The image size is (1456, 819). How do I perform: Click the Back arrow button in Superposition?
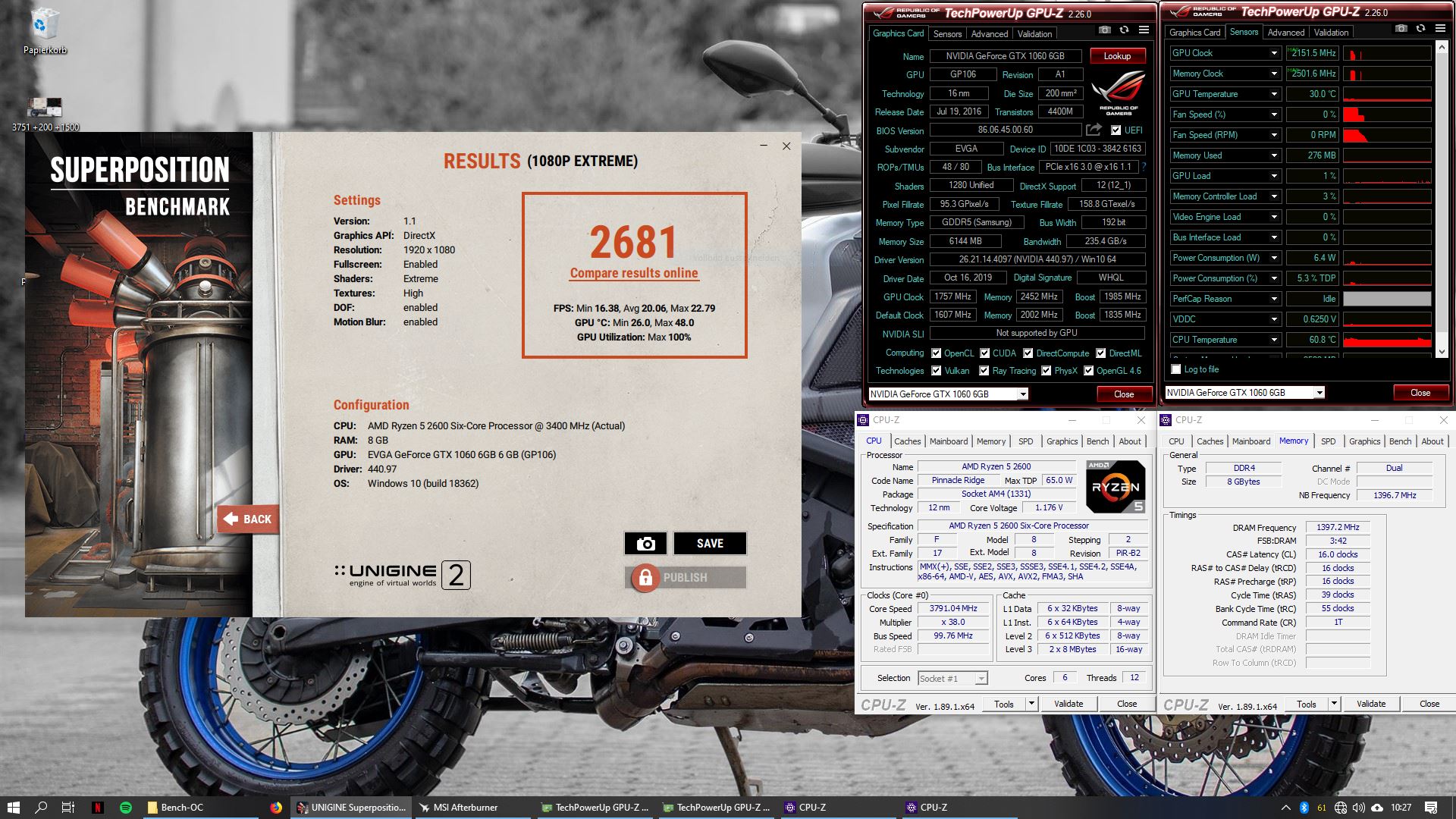[x=248, y=519]
